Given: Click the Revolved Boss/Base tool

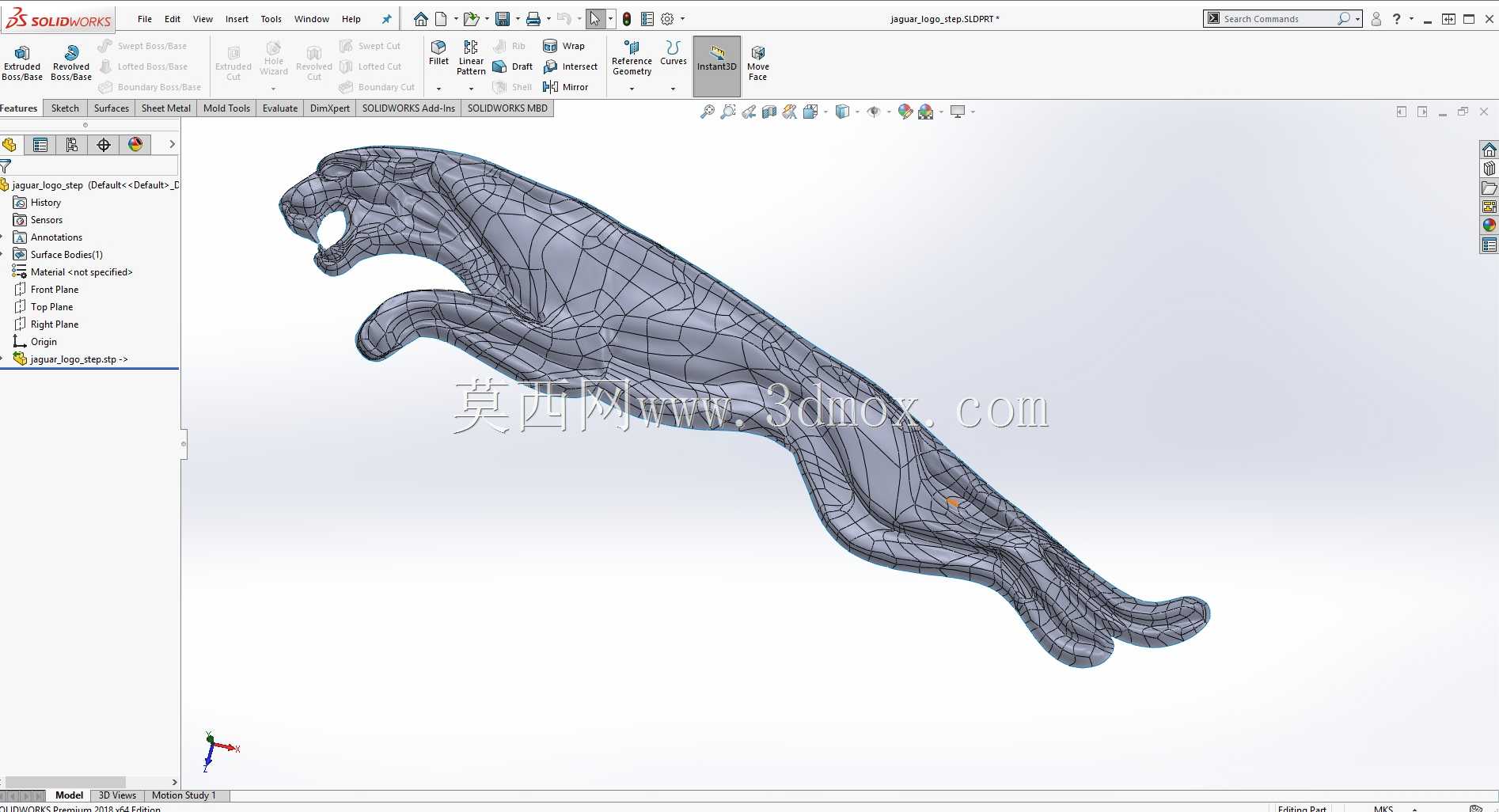Looking at the screenshot, I should point(71,63).
